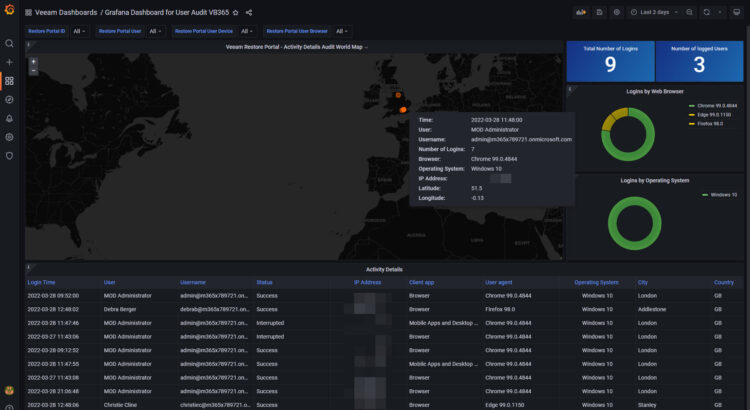
Task: Open refresh interval dropdown arrow
Action: tap(719, 12)
